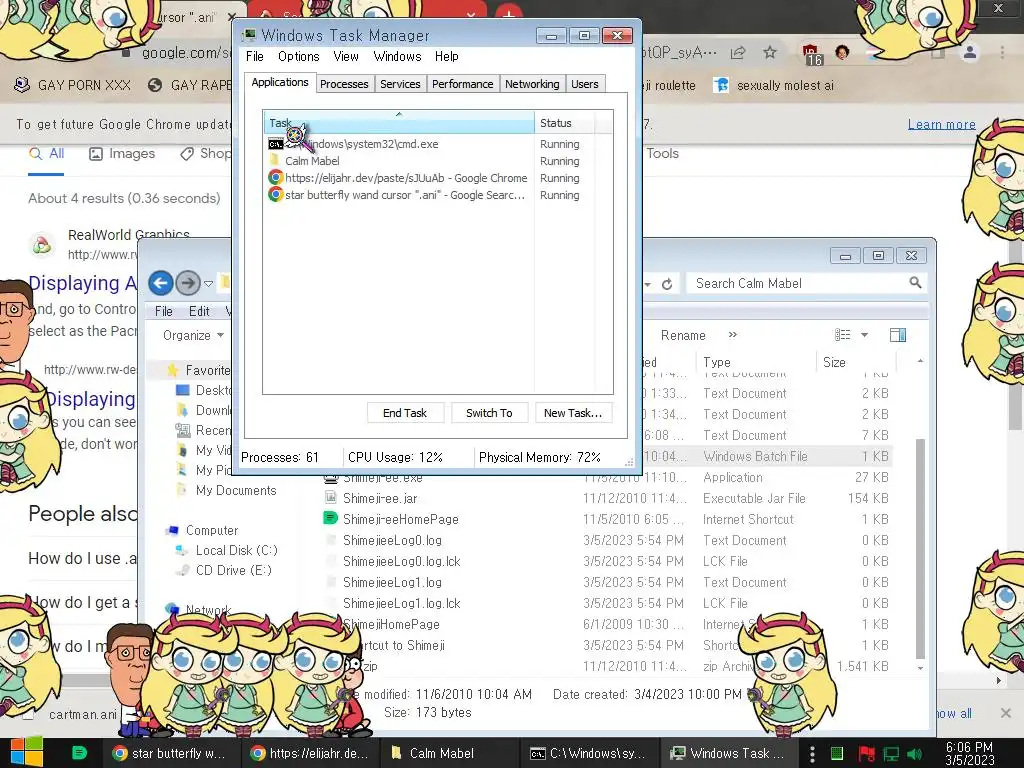This screenshot has width=1024, height=768.
Task: Click the Forward arrow in Explorer window
Action: [x=188, y=283]
